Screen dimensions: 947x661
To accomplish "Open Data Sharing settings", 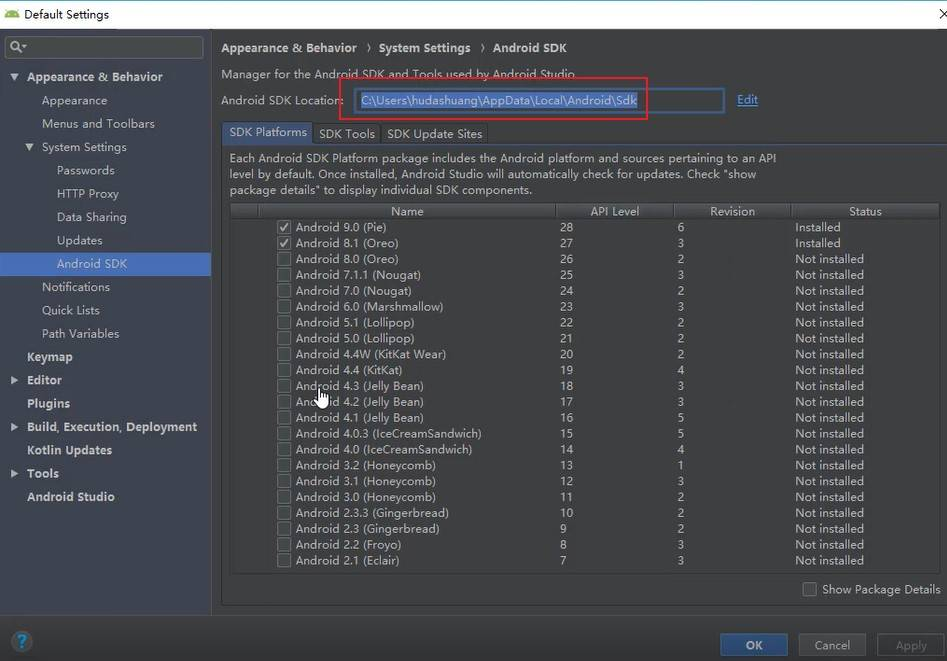I will pyautogui.click(x=92, y=217).
